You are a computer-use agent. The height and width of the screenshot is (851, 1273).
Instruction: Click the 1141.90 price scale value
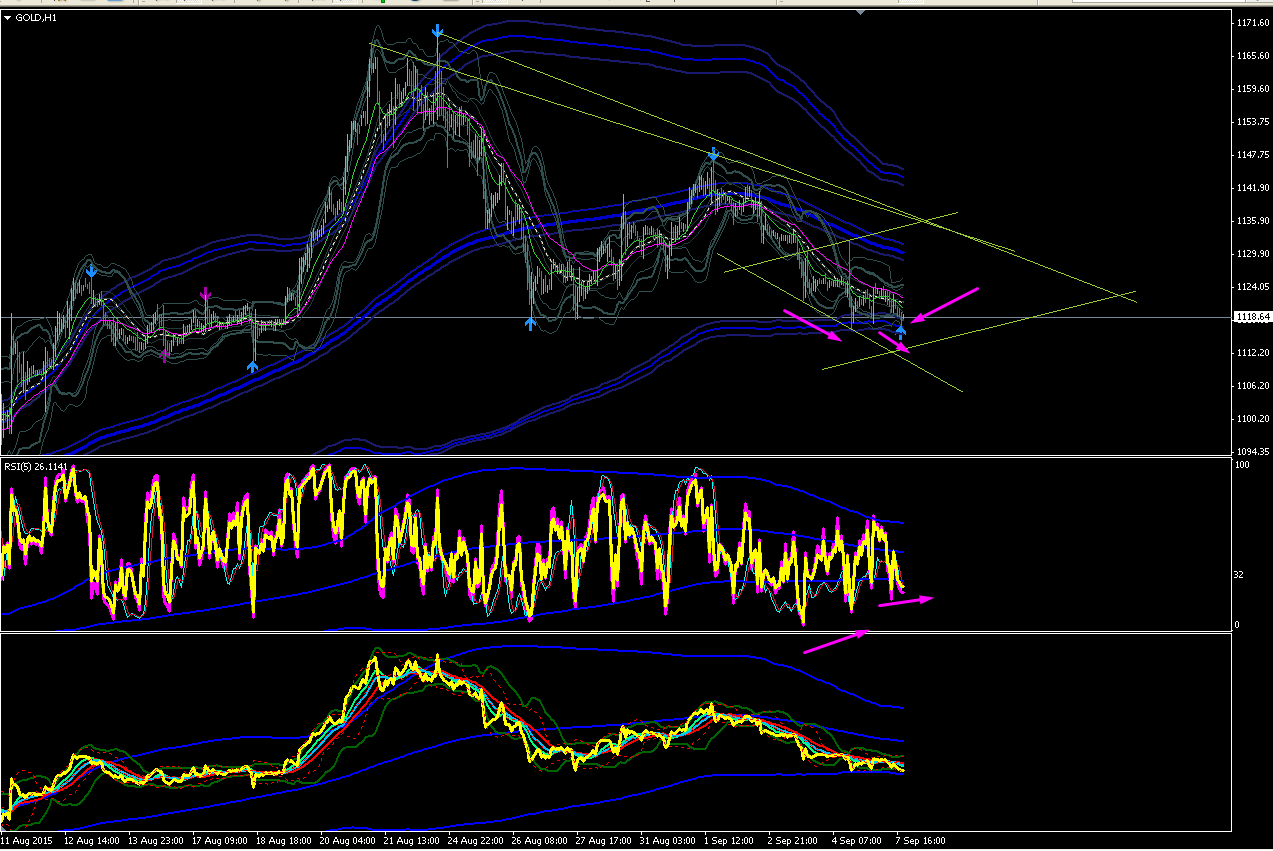[x=1252, y=187]
